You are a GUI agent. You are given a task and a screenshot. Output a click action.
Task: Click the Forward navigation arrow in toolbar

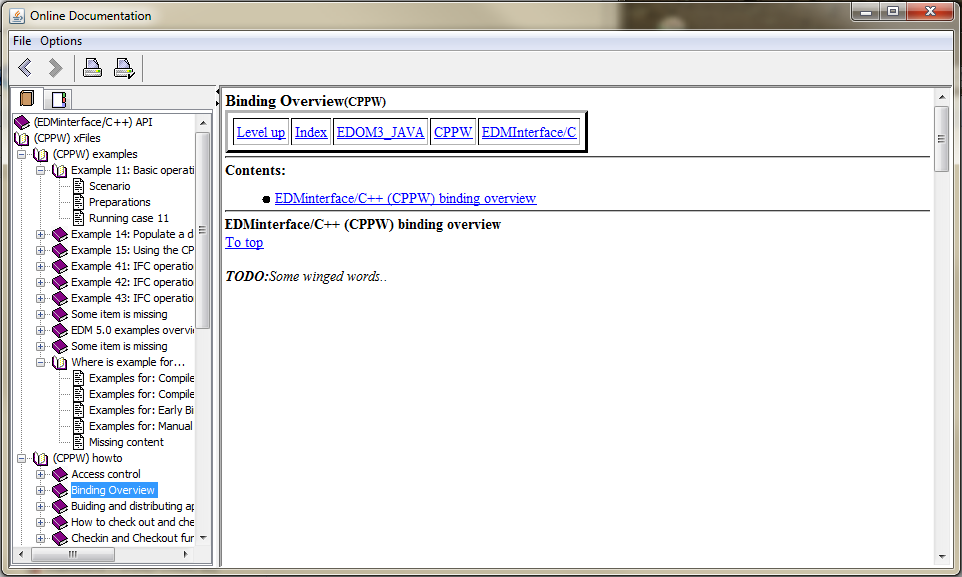point(55,68)
